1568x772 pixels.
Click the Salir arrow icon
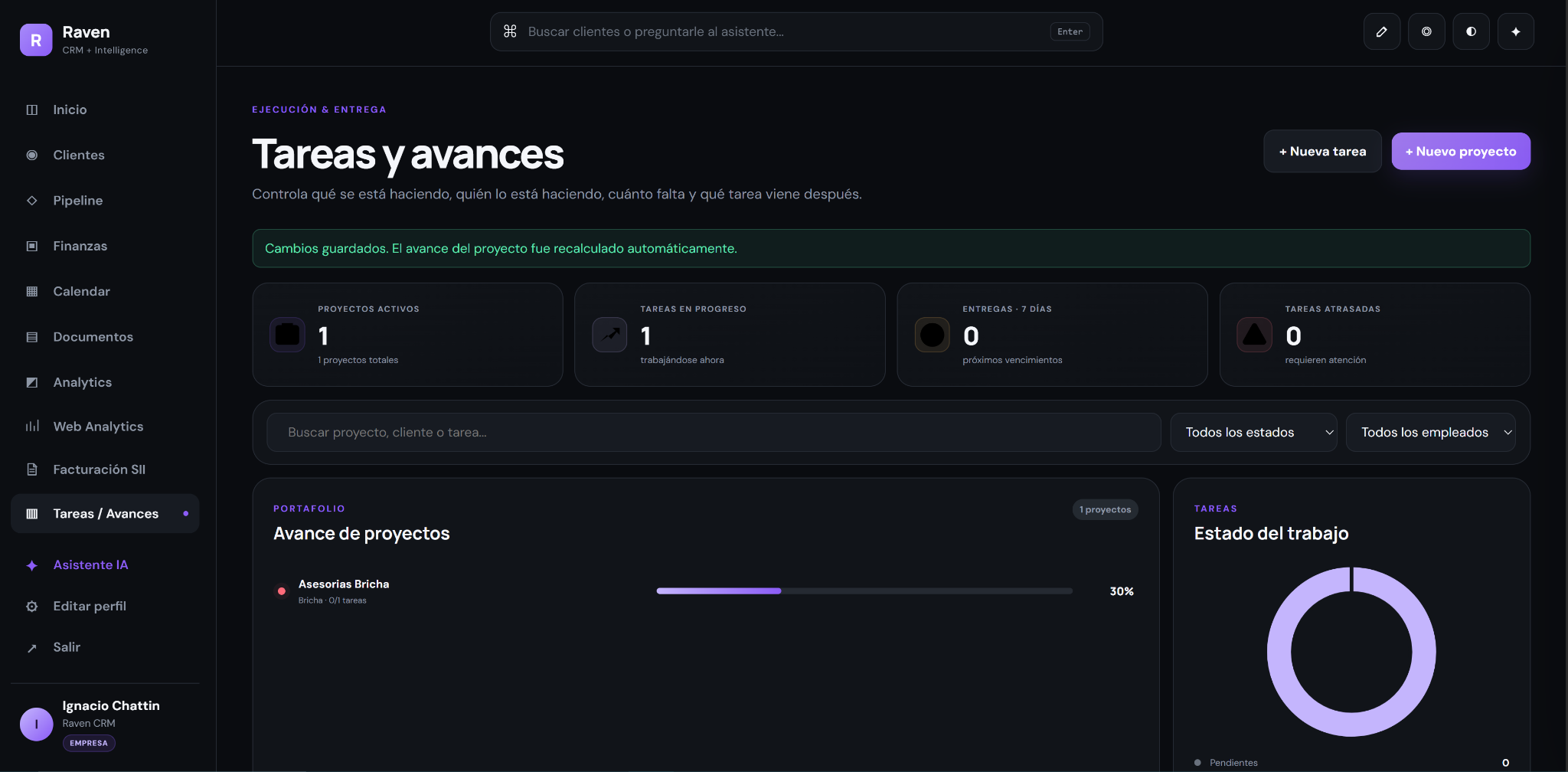pyautogui.click(x=32, y=648)
